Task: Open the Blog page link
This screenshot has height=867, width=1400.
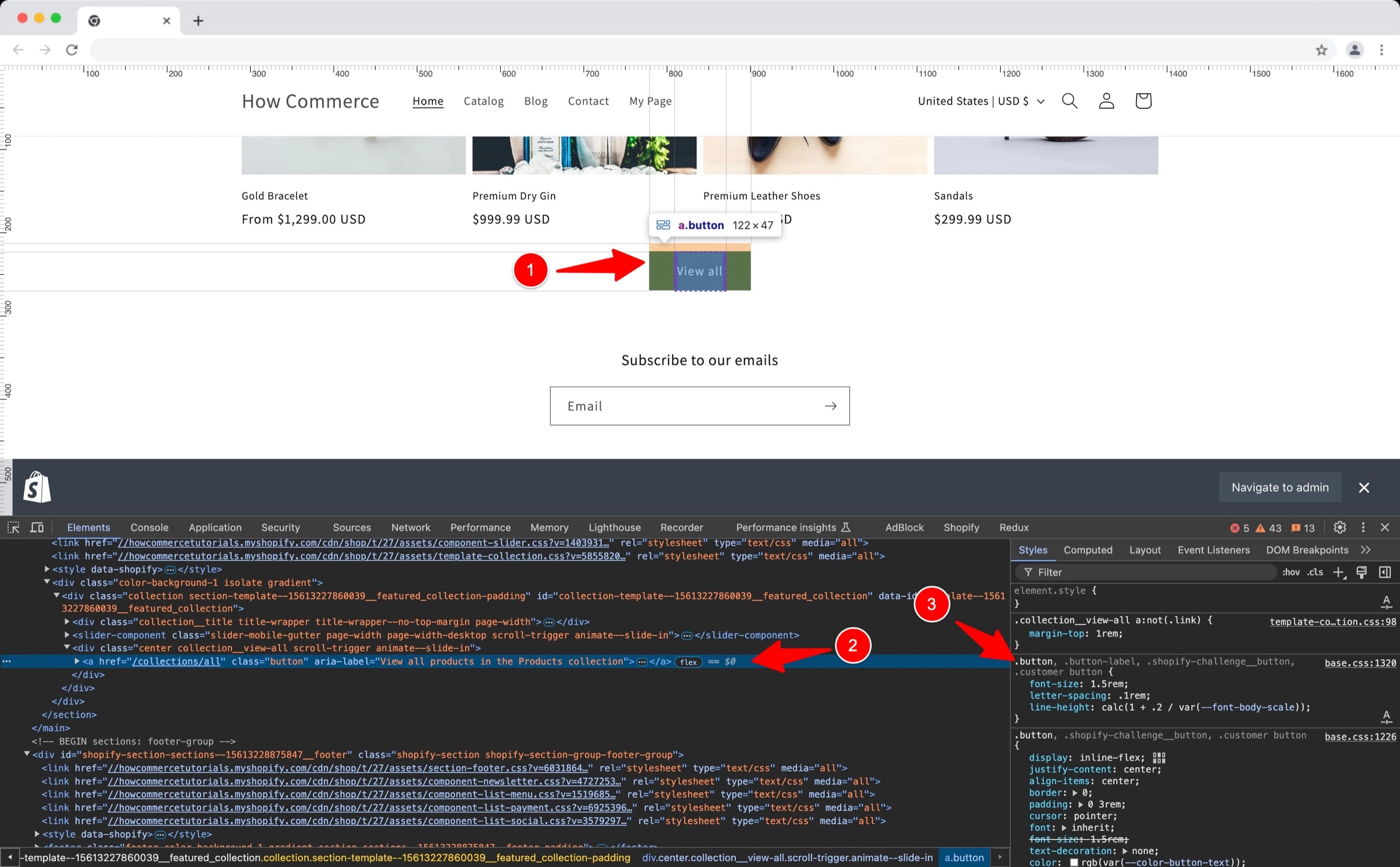Action: pyautogui.click(x=536, y=101)
